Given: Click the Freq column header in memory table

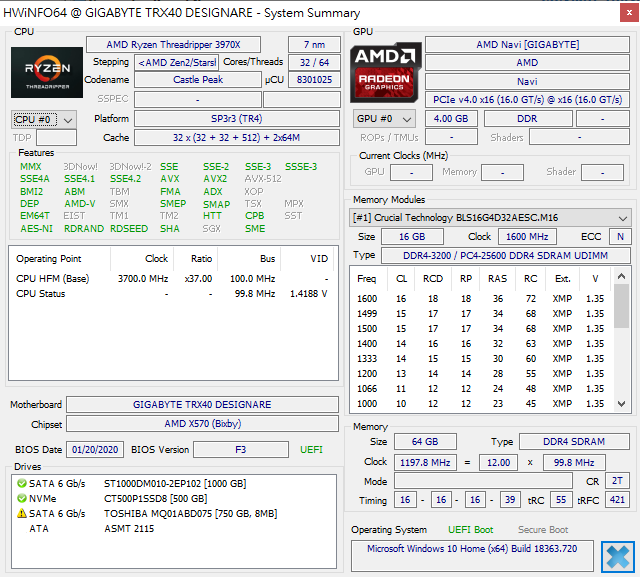Looking at the screenshot, I should pyautogui.click(x=367, y=279).
